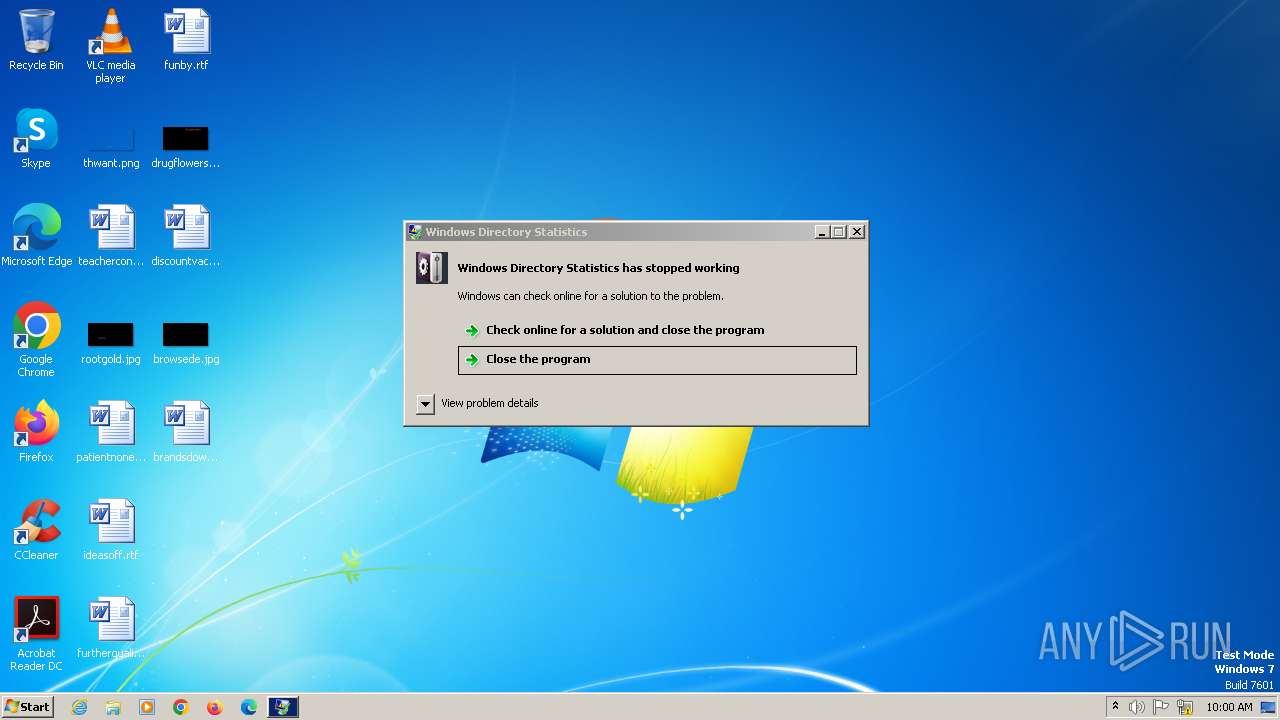The height and width of the screenshot is (720, 1280).
Task: Click the WinDirStat icon in the dialog
Action: coord(432,268)
